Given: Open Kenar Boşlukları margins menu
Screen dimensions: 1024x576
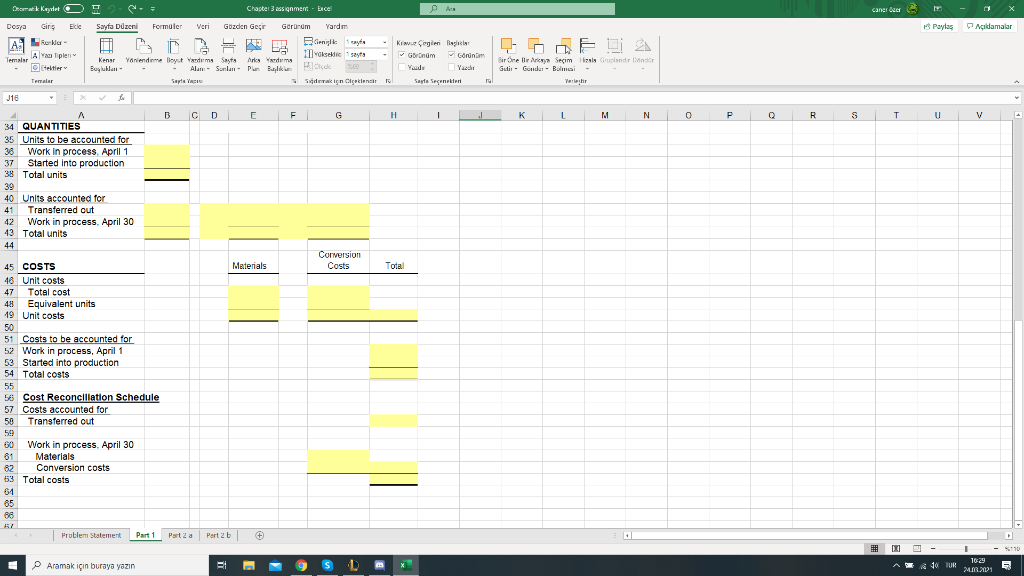Looking at the screenshot, I should coord(106,55).
